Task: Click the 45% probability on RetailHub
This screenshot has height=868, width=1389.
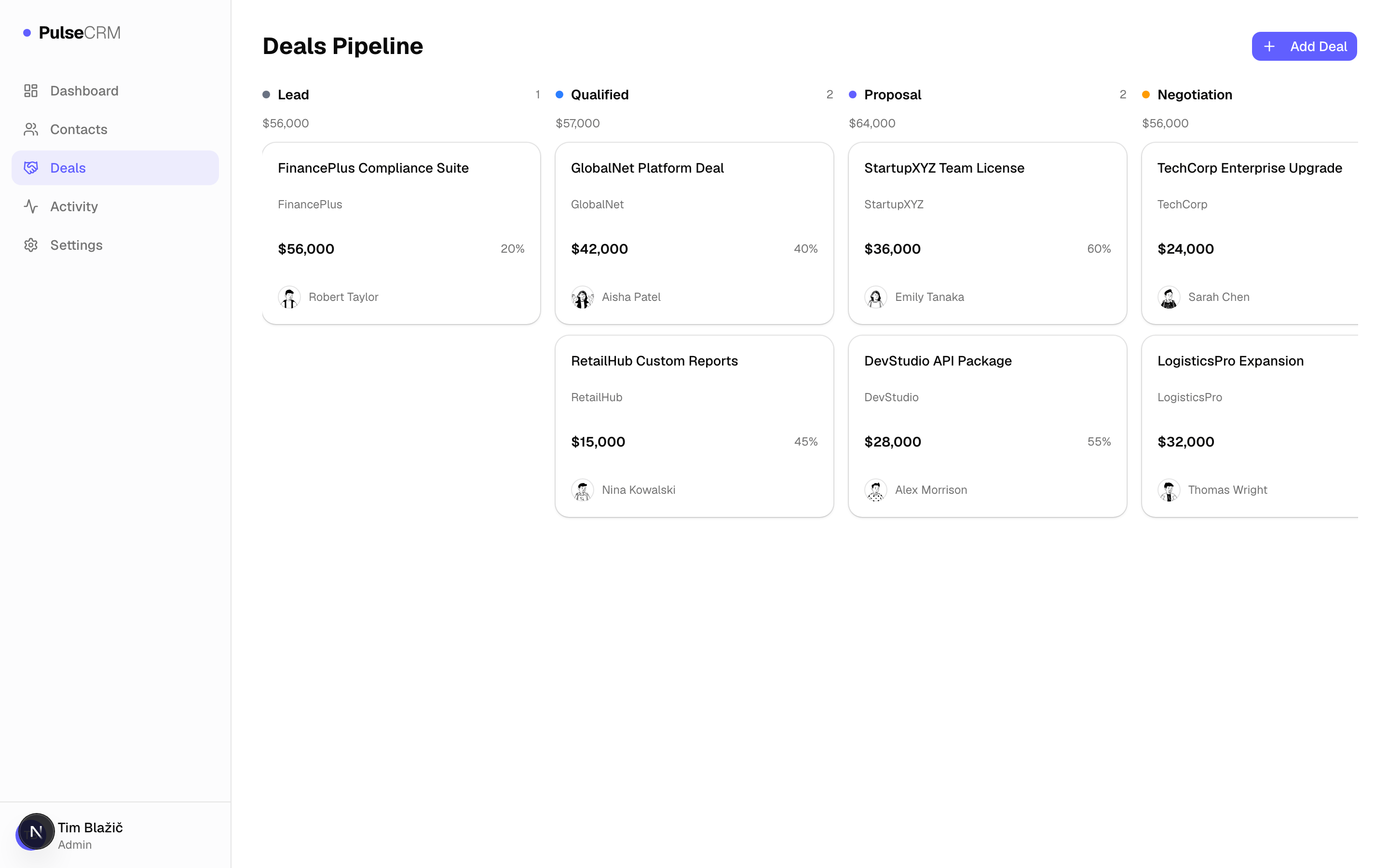Action: pyautogui.click(x=806, y=441)
